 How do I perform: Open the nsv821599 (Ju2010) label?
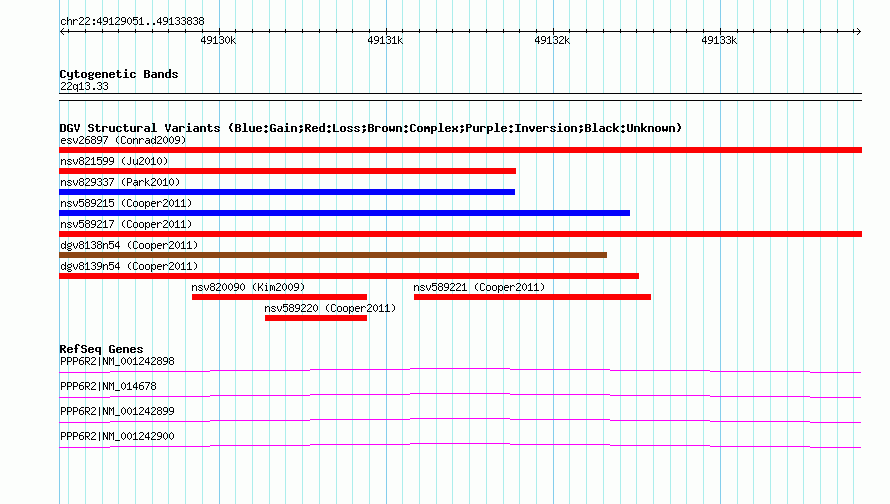click(x=114, y=161)
